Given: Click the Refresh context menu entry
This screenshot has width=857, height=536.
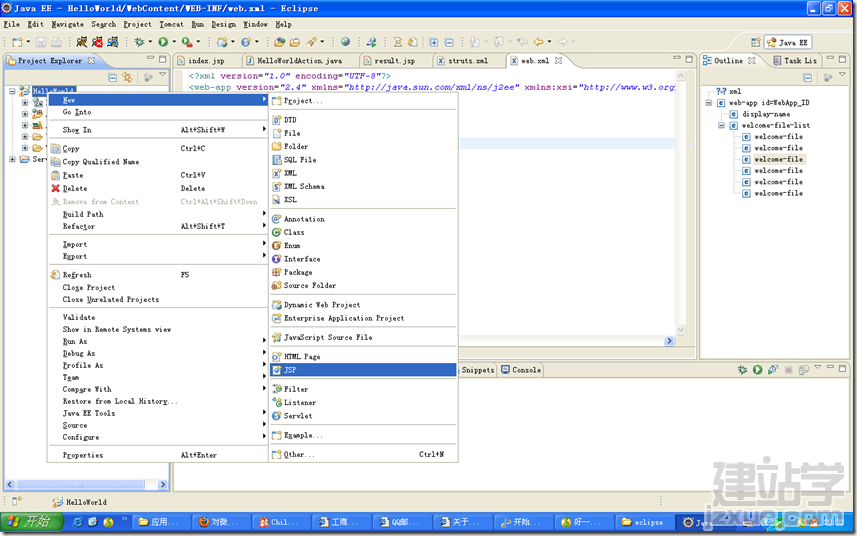Looking at the screenshot, I should pyautogui.click(x=158, y=275).
